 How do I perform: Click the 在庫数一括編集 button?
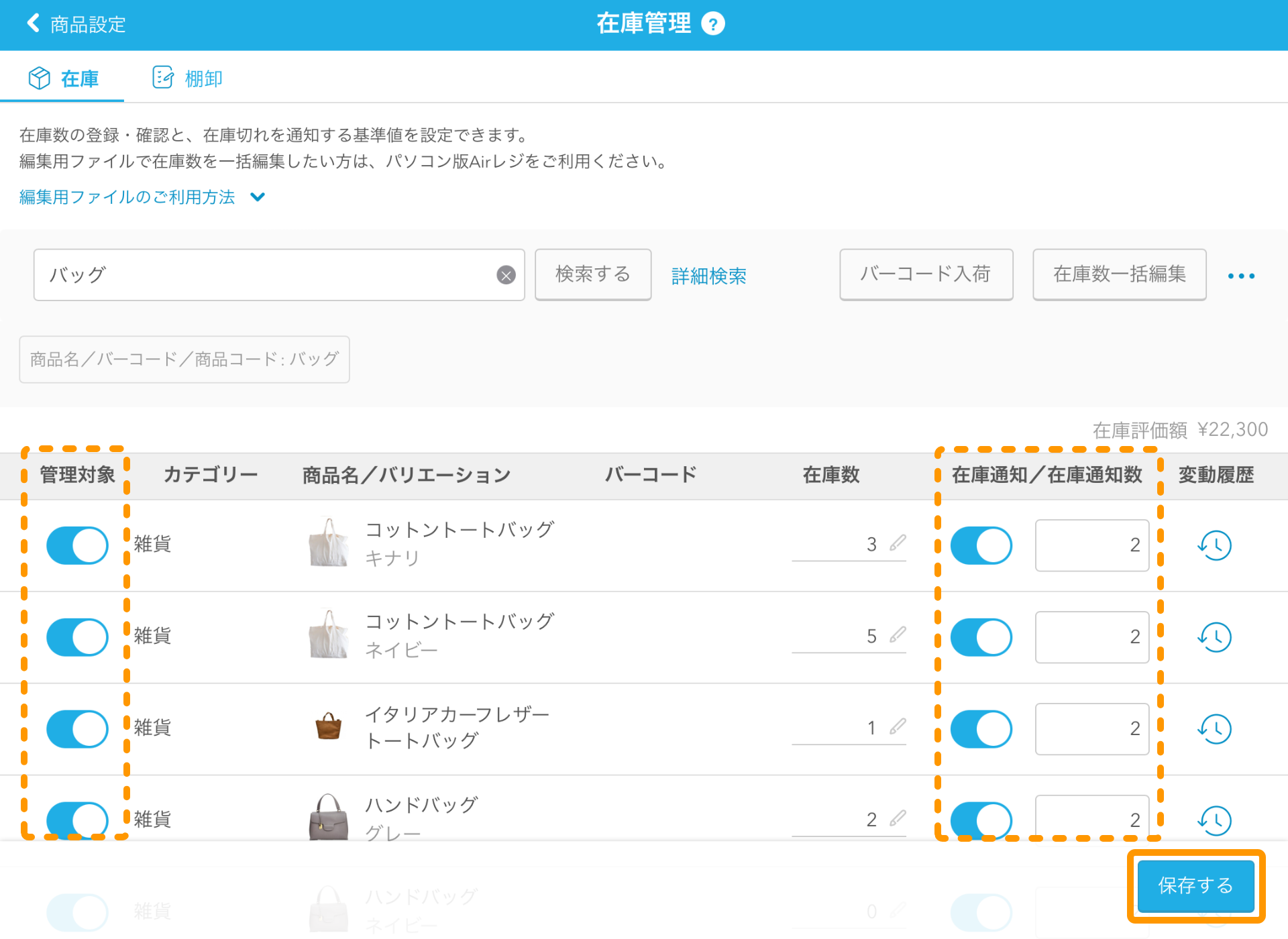[x=1120, y=274]
